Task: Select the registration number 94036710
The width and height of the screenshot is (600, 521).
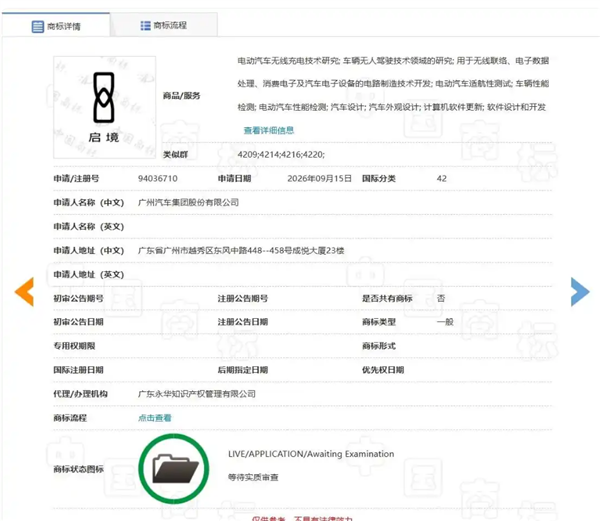Action: pyautogui.click(x=158, y=179)
